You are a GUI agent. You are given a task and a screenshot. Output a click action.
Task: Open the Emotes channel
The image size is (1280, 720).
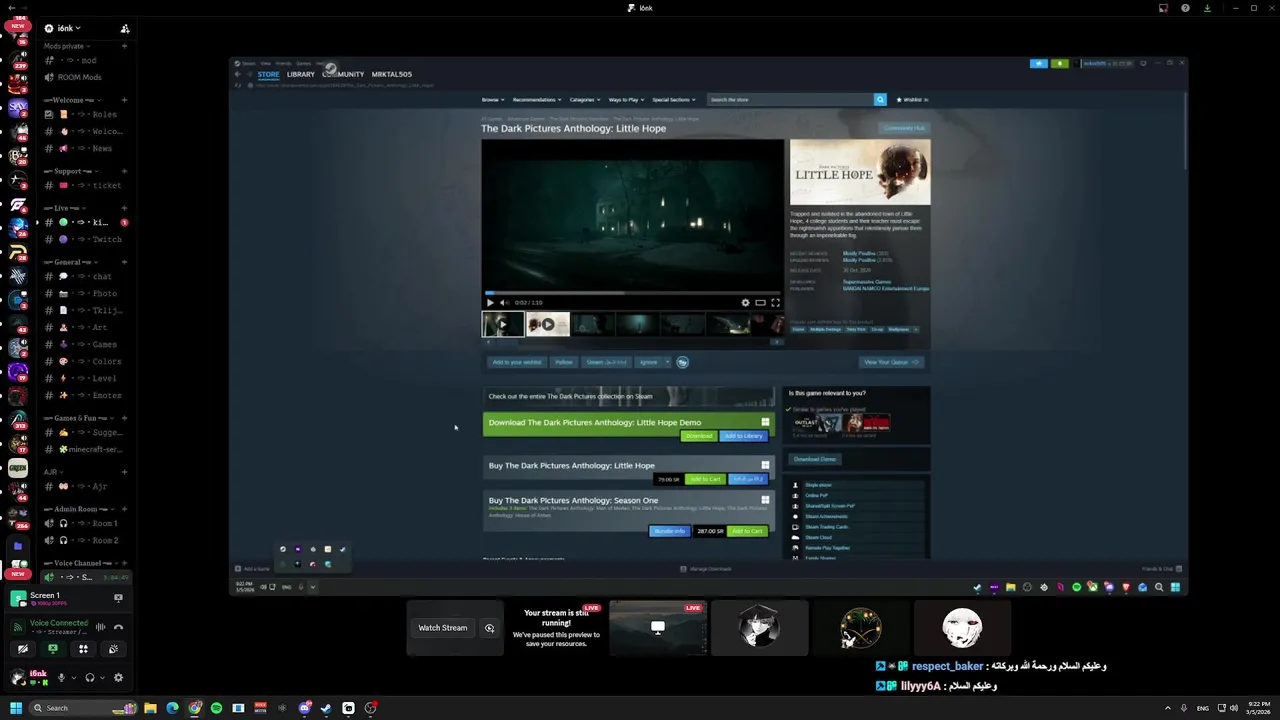pos(87,395)
